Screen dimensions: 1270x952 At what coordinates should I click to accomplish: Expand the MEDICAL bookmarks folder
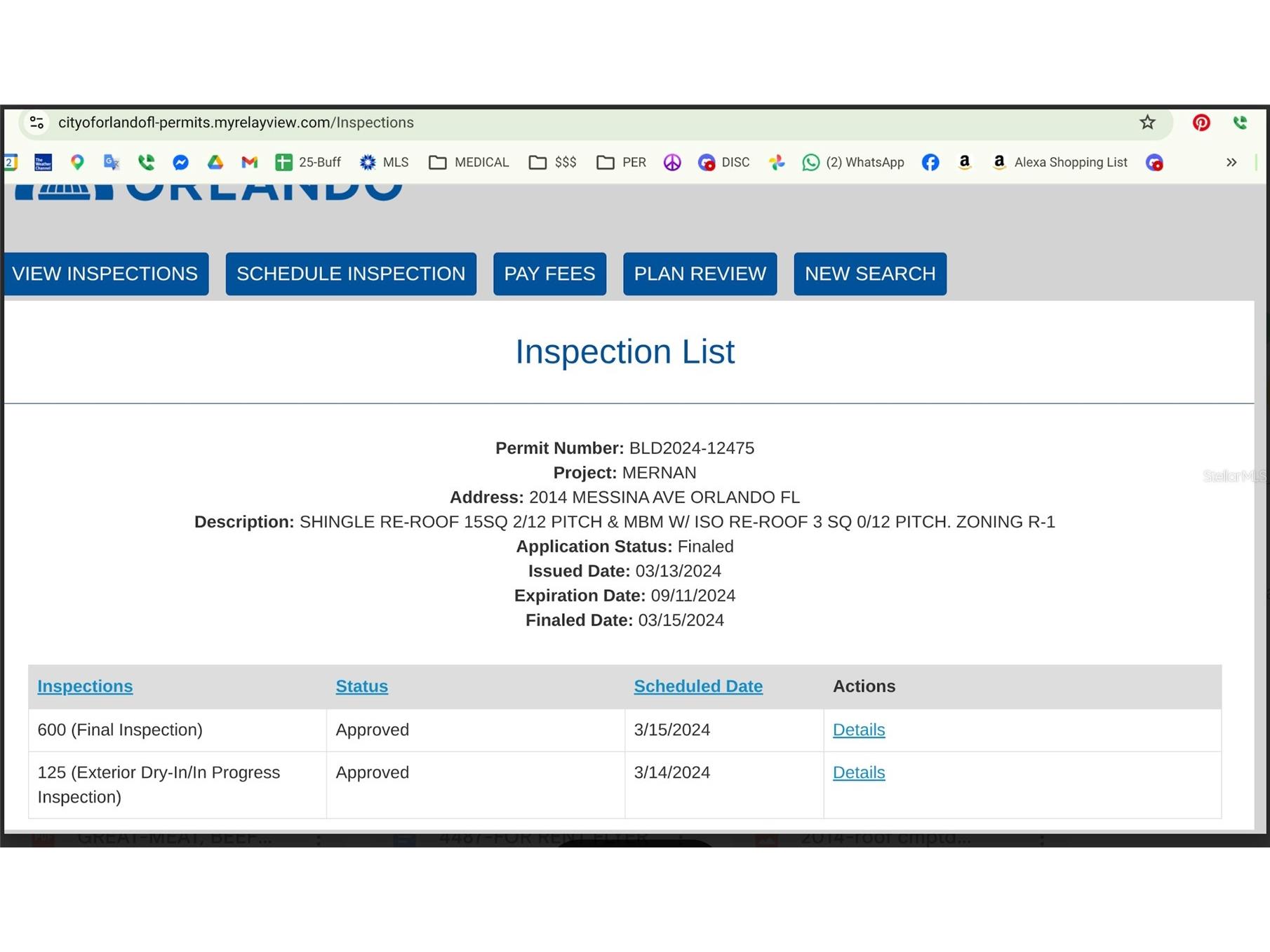pyautogui.click(x=469, y=163)
